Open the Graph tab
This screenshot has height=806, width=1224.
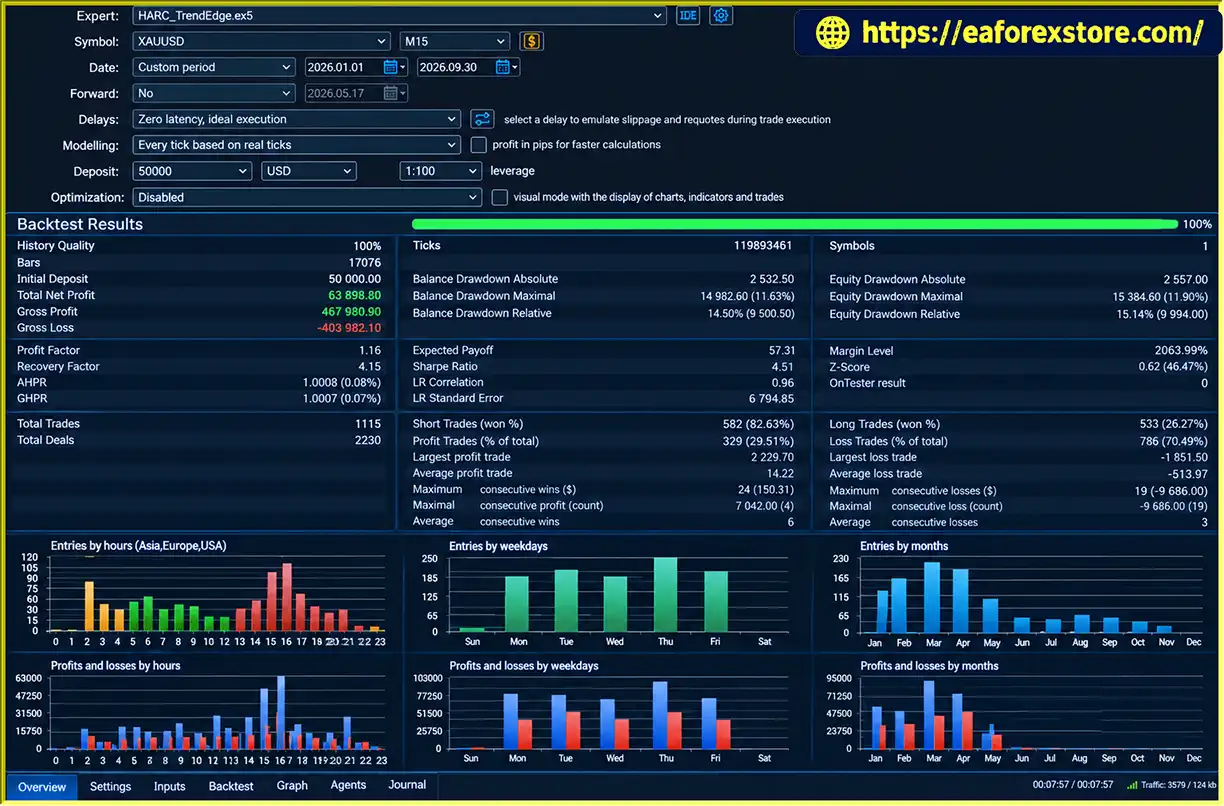coord(292,786)
